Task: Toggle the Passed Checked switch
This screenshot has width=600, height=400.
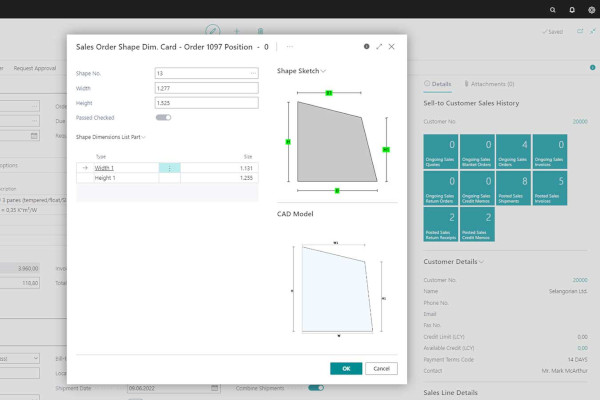Action: click(x=163, y=118)
